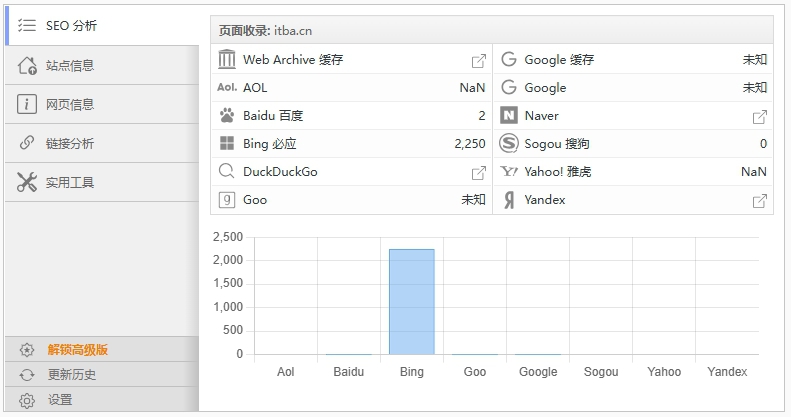Click the refresh icon beside 更新历史
This screenshot has width=791, height=417.
point(27,375)
